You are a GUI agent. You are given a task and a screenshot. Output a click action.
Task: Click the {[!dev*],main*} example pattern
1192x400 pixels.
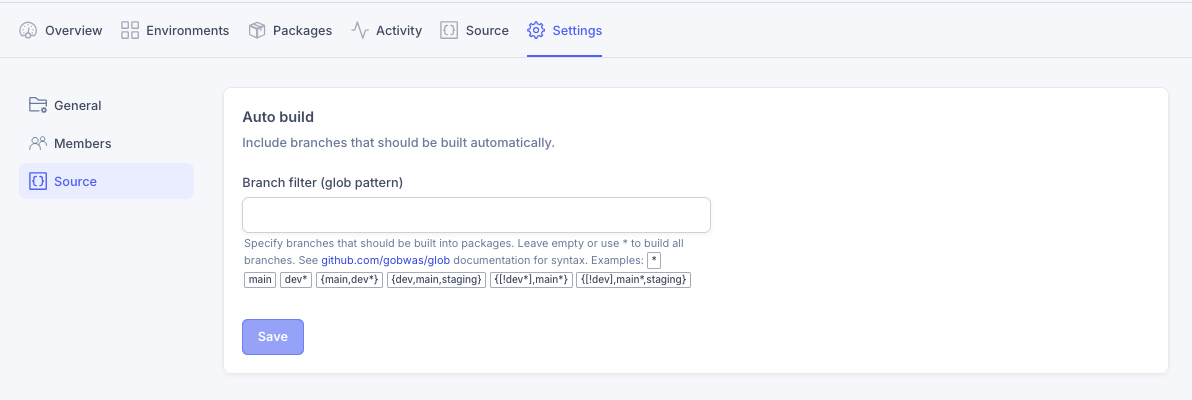(x=531, y=280)
